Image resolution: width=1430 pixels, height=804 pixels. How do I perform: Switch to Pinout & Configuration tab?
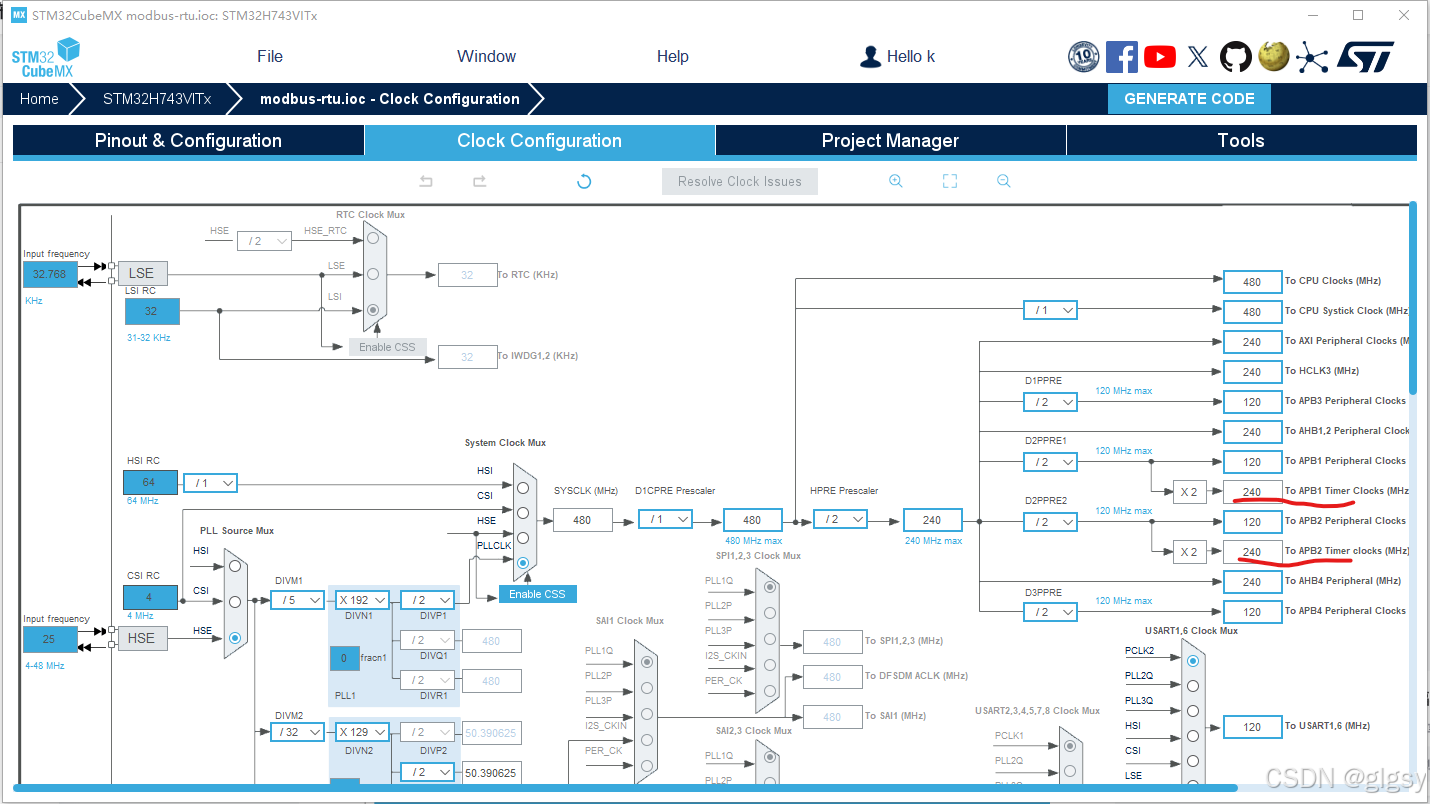click(188, 141)
